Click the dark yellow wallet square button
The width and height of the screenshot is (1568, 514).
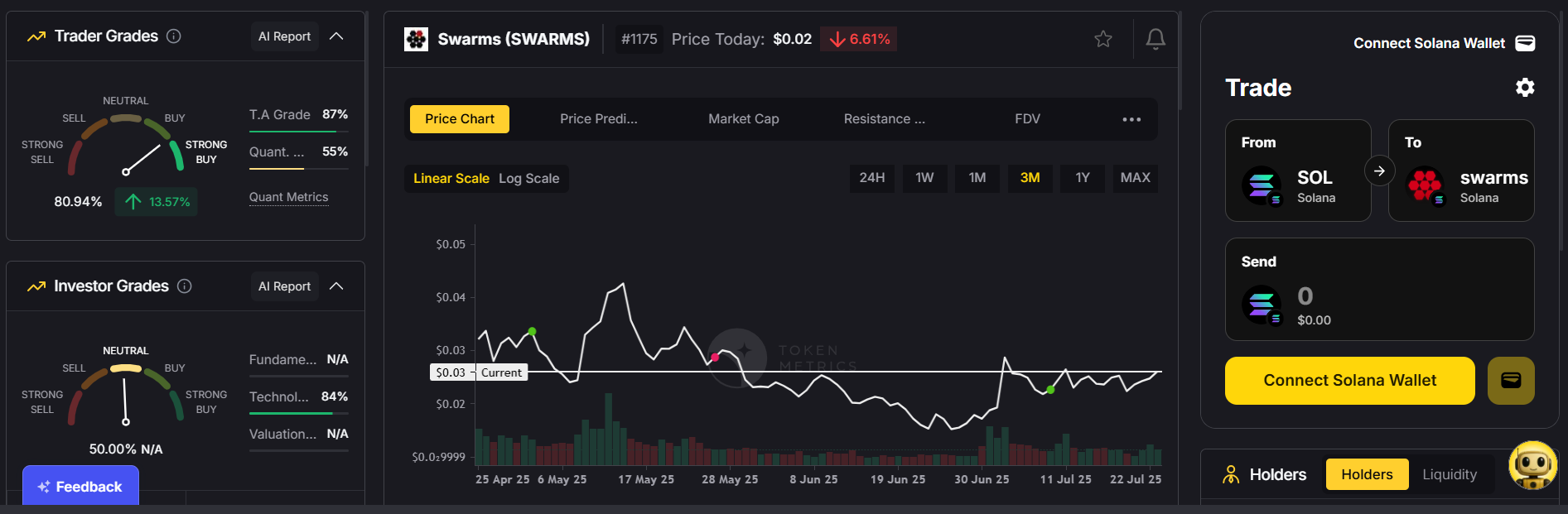pos(1511,381)
